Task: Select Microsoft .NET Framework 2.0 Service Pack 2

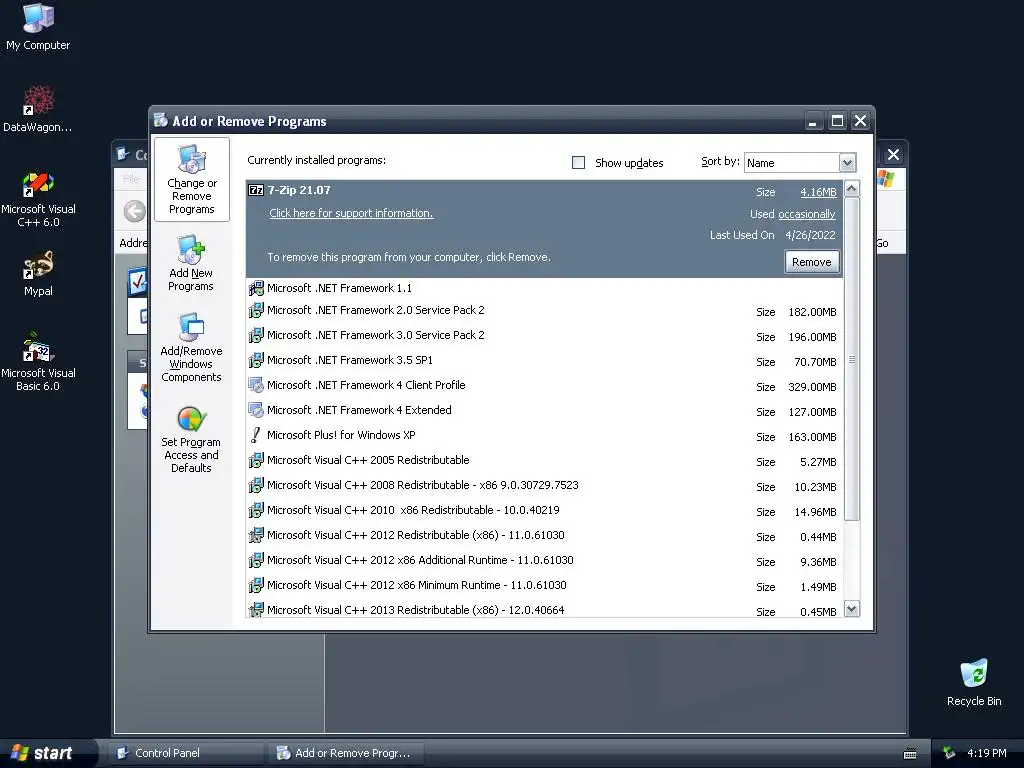Action: point(545,311)
